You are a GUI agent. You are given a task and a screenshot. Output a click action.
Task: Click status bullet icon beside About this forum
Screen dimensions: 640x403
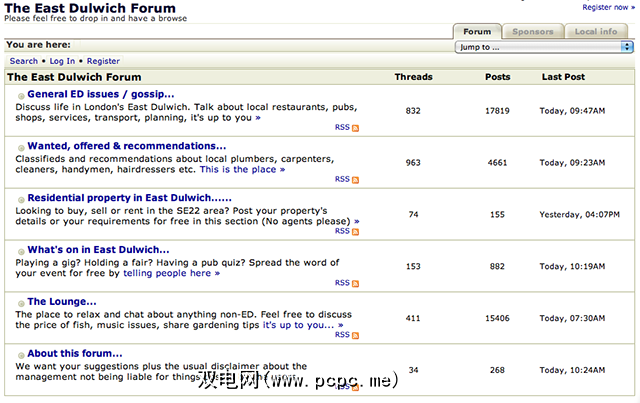coord(21,354)
